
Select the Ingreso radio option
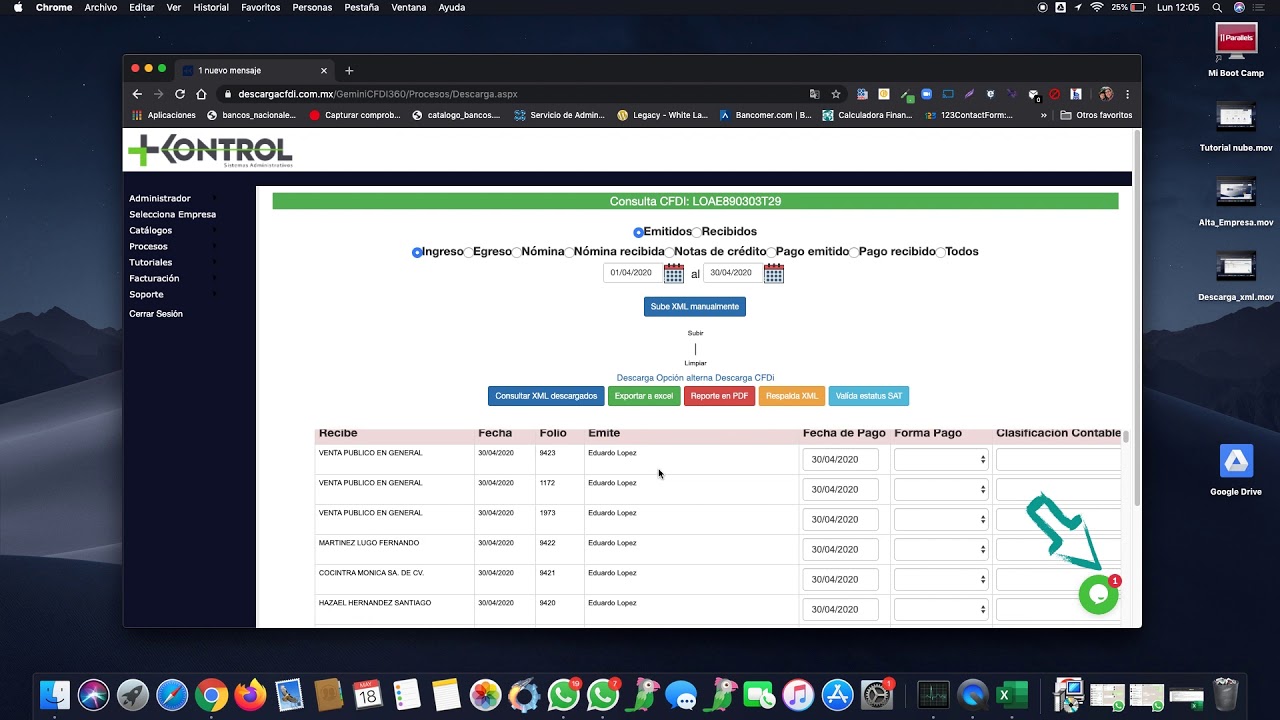click(x=417, y=252)
